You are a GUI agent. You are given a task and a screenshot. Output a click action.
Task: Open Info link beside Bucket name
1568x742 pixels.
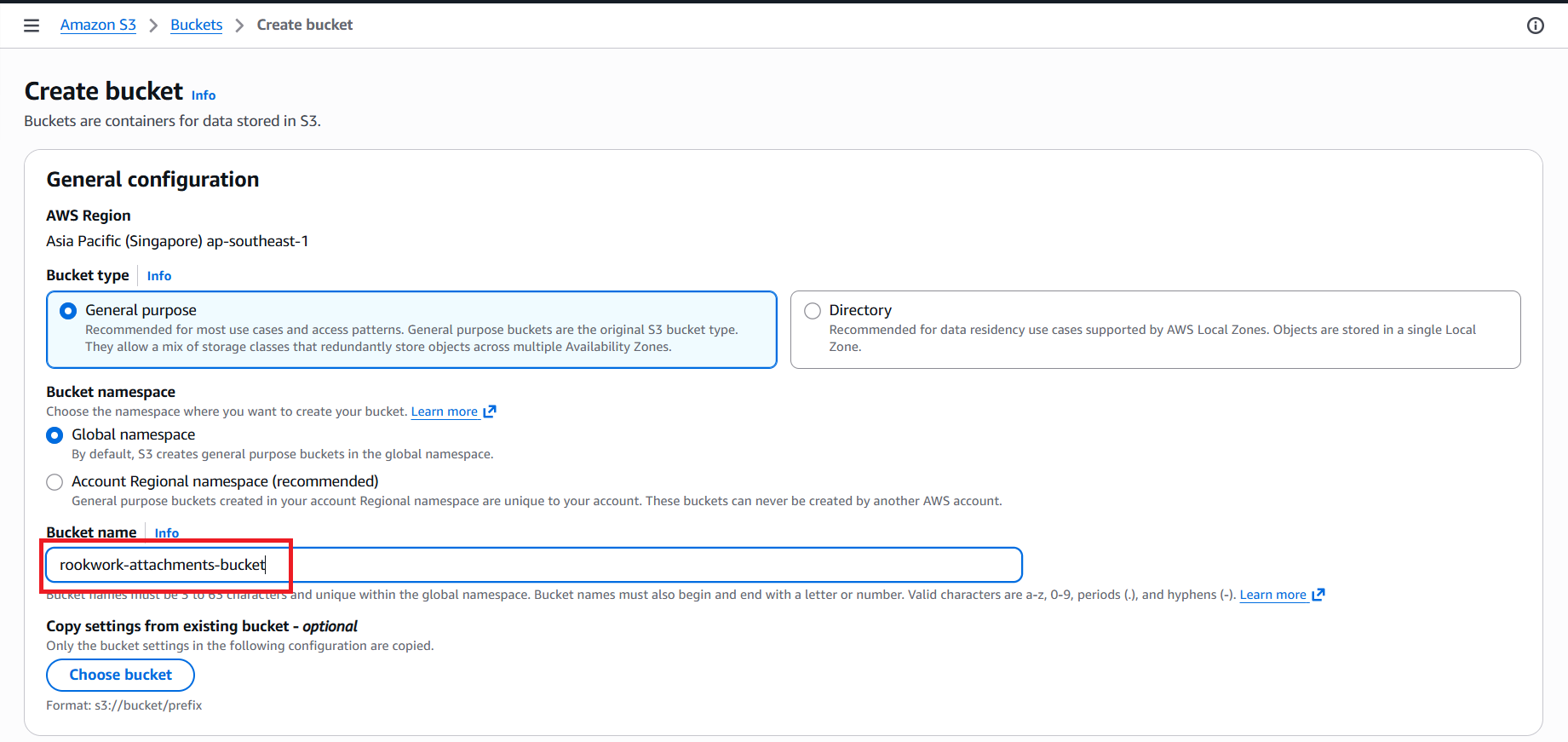click(x=167, y=533)
